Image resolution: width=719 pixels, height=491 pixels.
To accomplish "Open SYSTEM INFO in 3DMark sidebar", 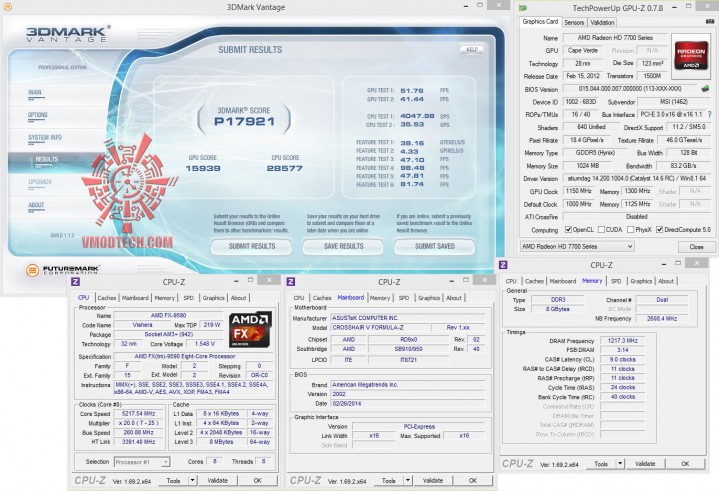I will 45,138.
